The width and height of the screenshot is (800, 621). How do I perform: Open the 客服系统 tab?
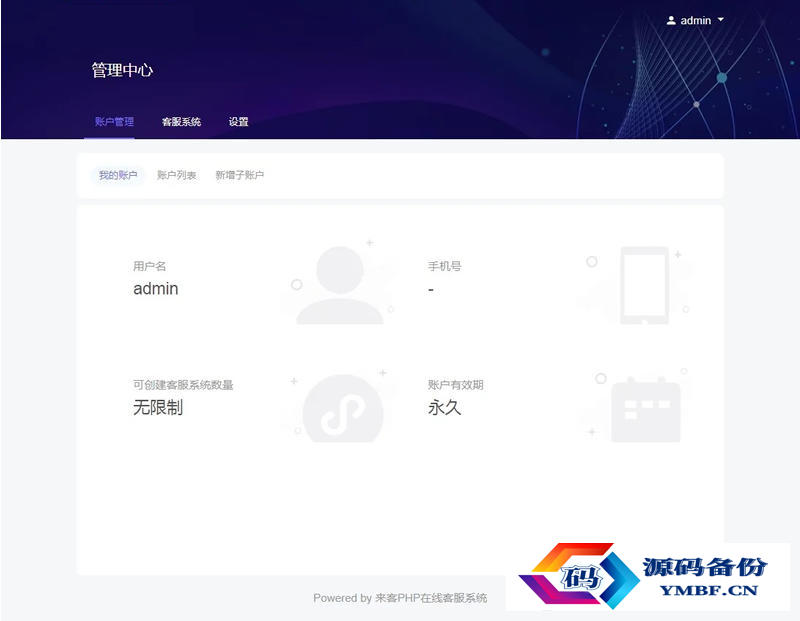pyautogui.click(x=181, y=121)
